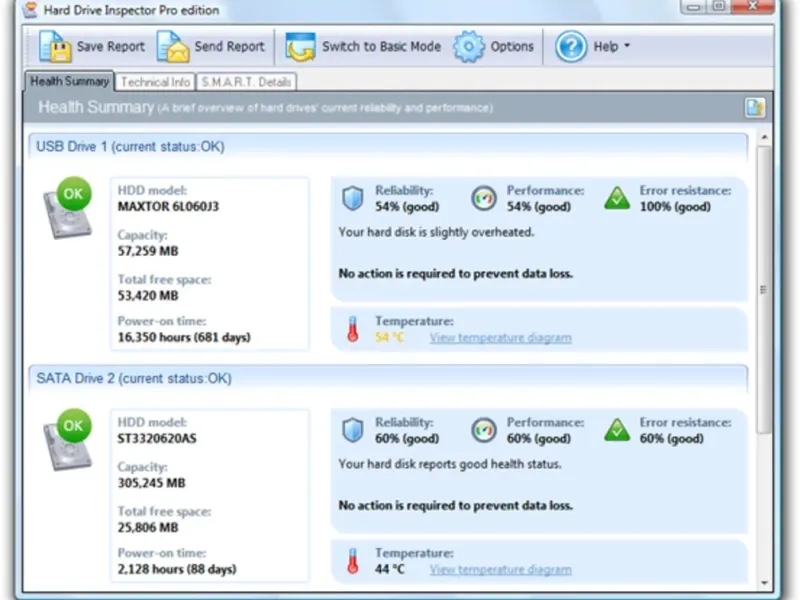
Task: Click the Reliability shield icon for USB Drive 1
Action: pyautogui.click(x=353, y=198)
